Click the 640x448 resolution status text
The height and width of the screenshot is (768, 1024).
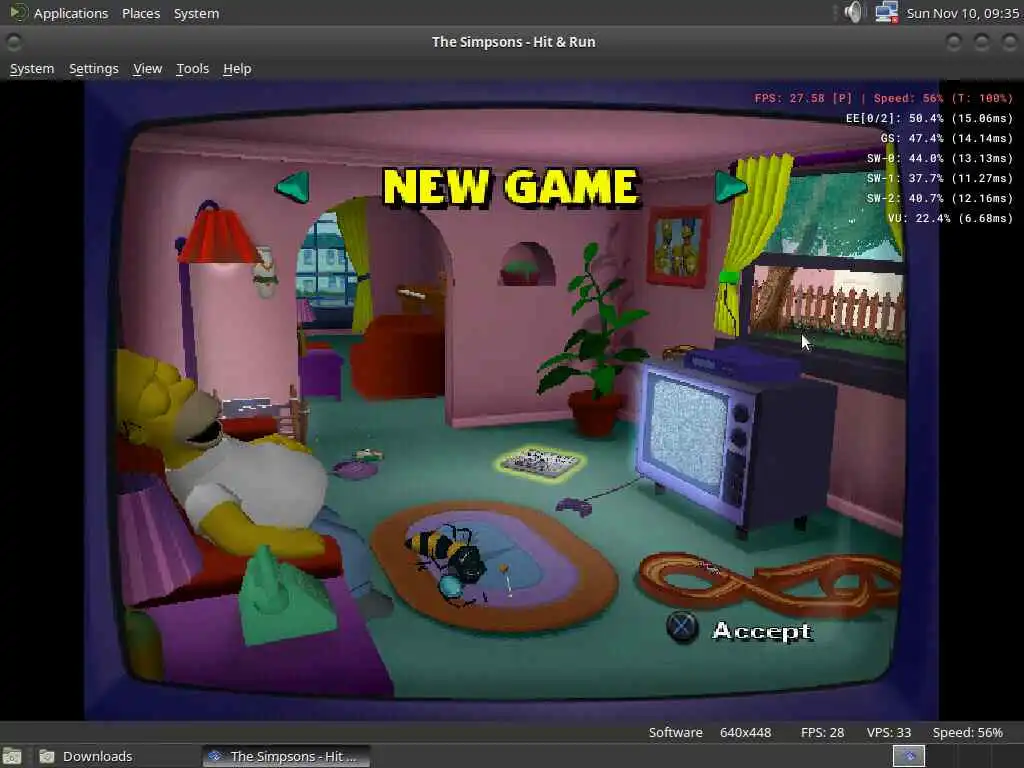745,733
